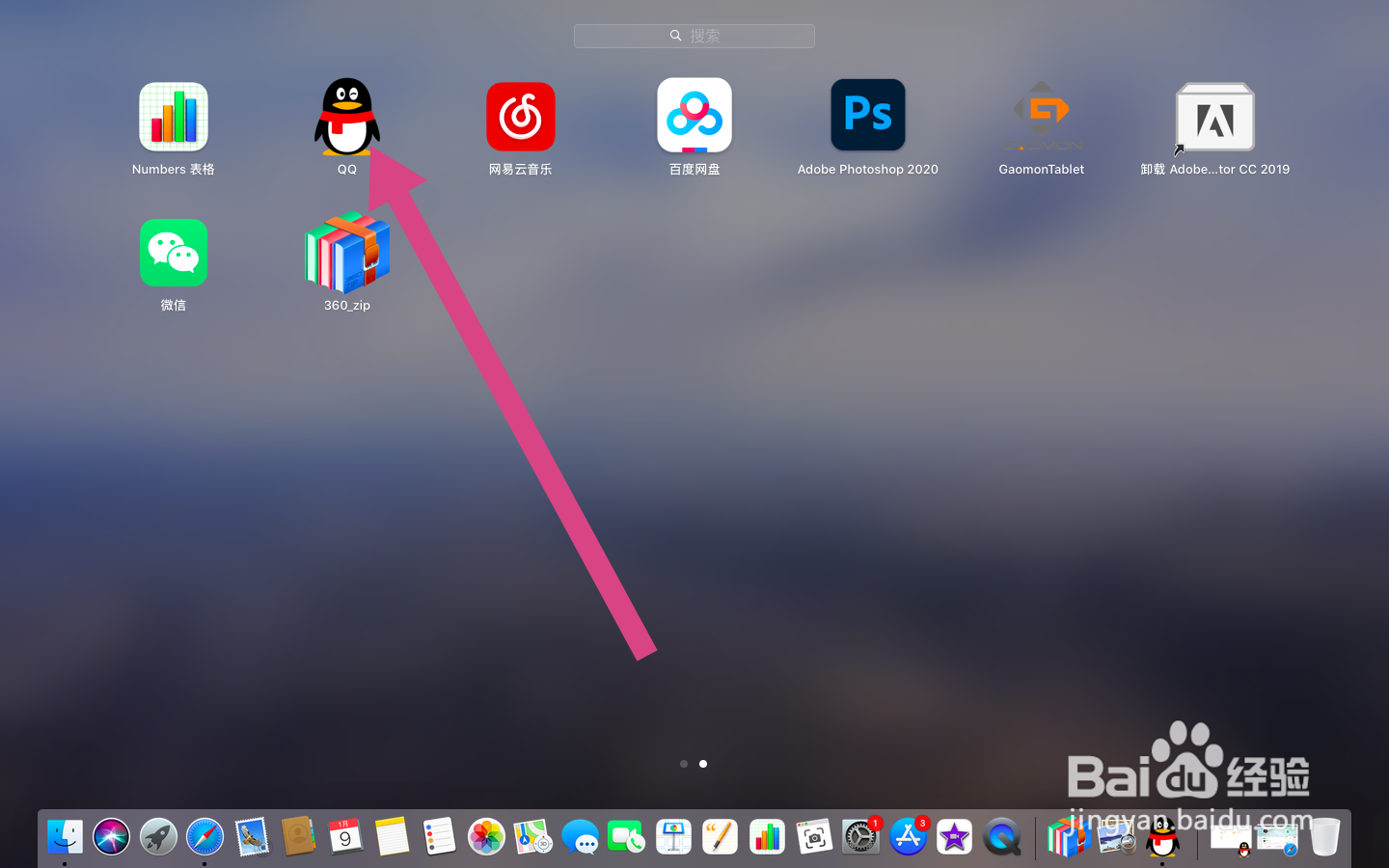Open GaomonTablet app
The image size is (1389, 868).
click(x=1042, y=116)
